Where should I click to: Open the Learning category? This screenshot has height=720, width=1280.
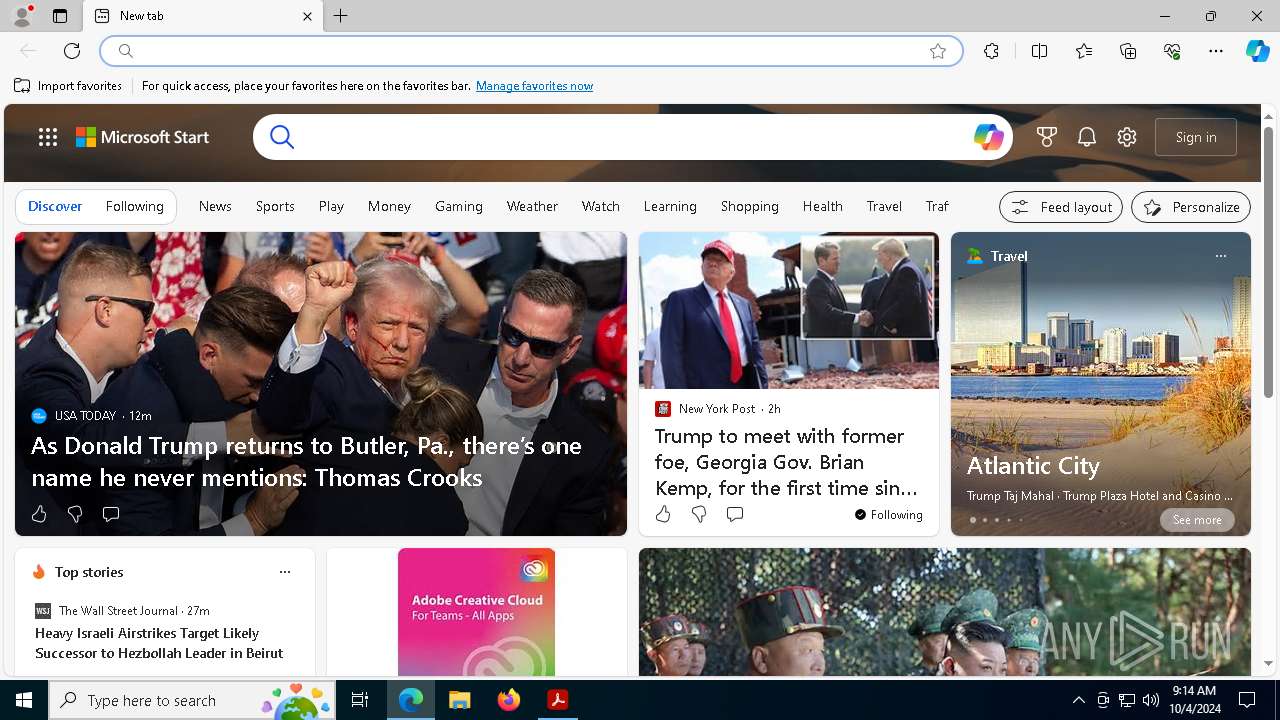(670, 206)
